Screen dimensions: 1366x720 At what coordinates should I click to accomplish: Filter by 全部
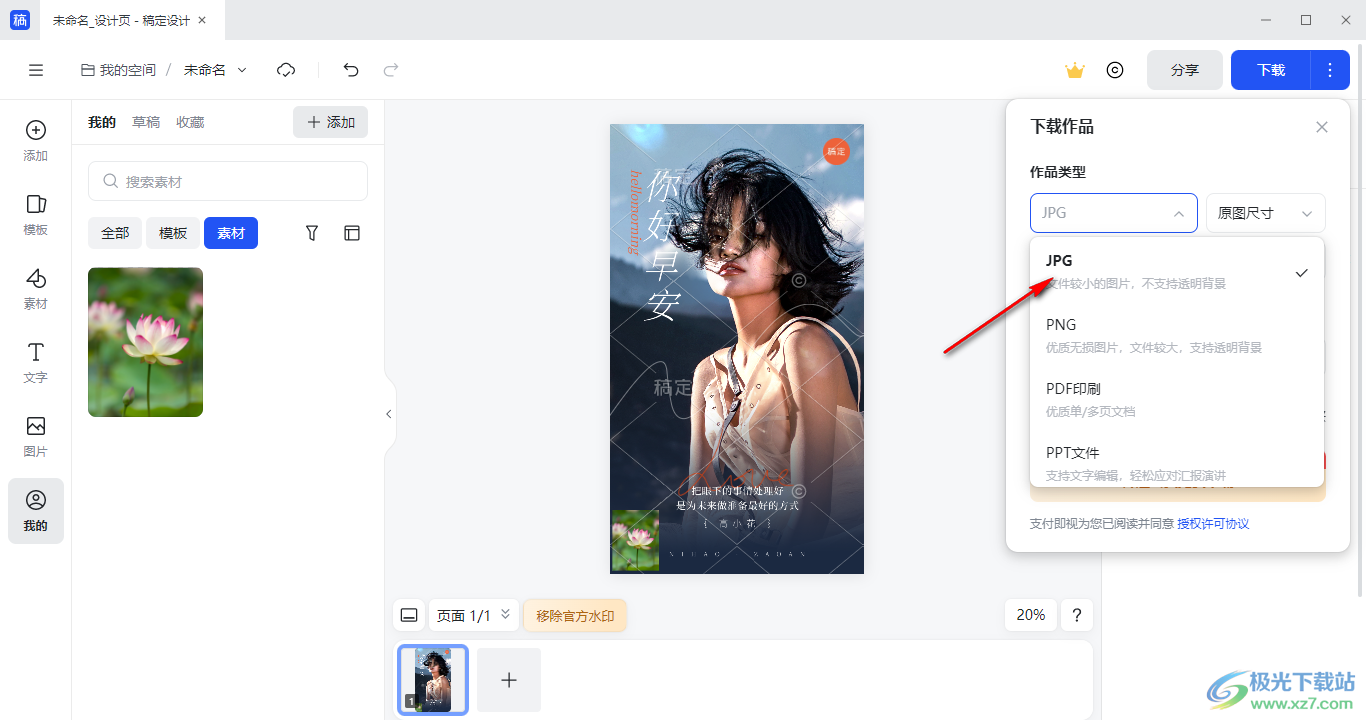(115, 233)
